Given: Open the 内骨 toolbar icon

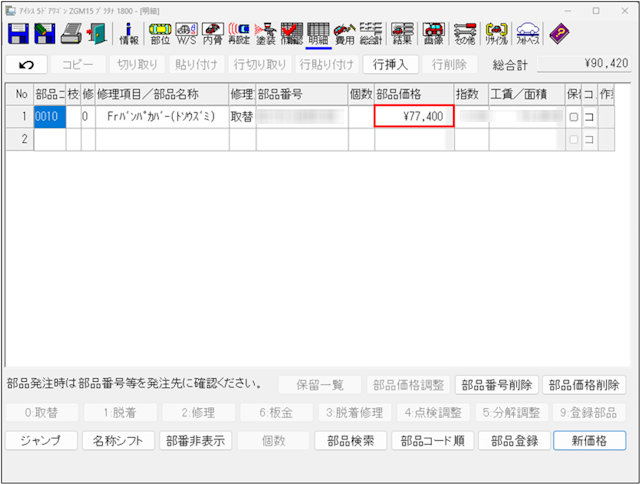Looking at the screenshot, I should pos(212,33).
